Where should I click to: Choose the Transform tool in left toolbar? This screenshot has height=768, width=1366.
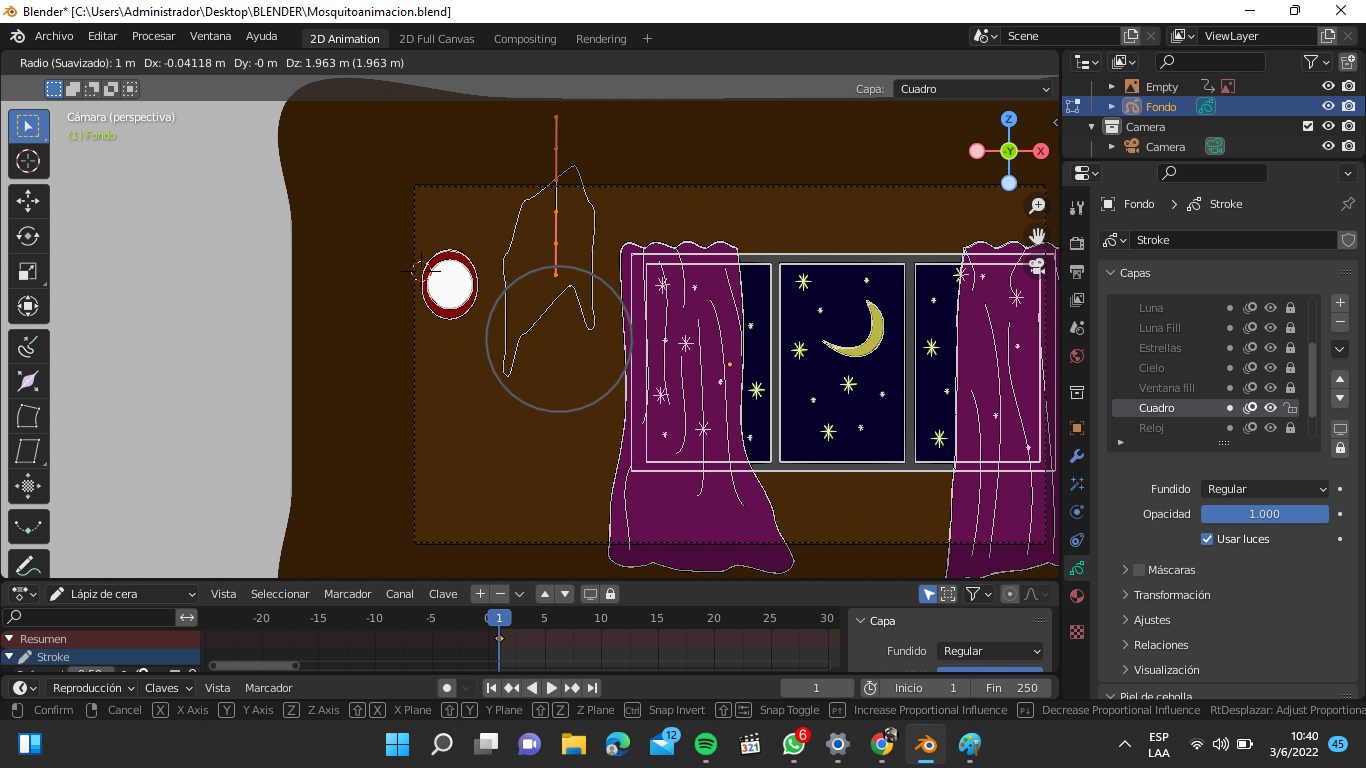tap(28, 306)
